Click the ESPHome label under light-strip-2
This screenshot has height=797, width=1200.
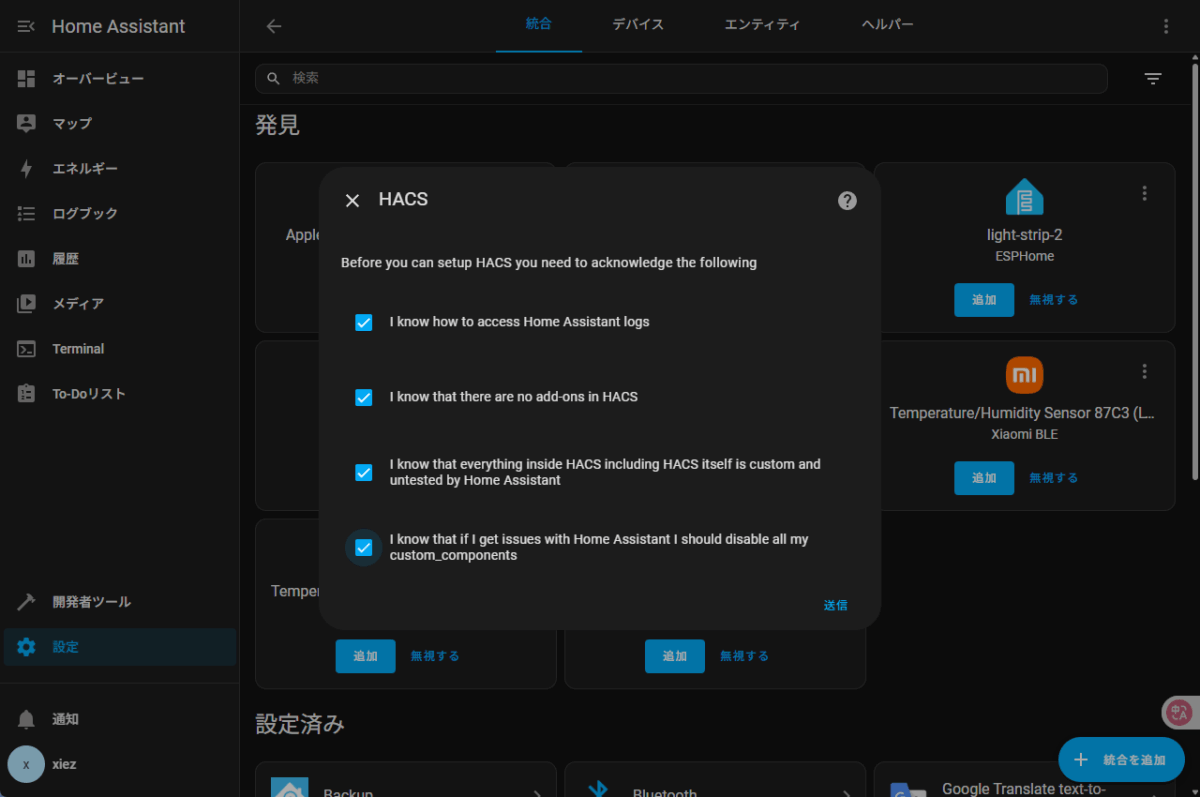1024,256
